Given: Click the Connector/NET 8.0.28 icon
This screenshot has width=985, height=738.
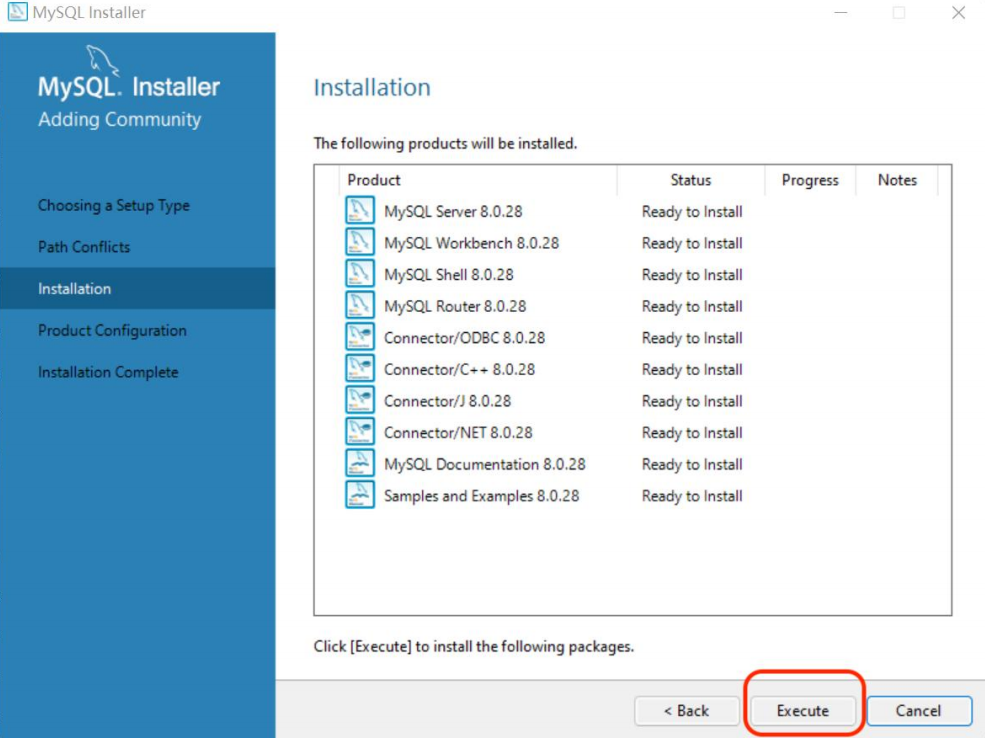Looking at the screenshot, I should point(360,431).
